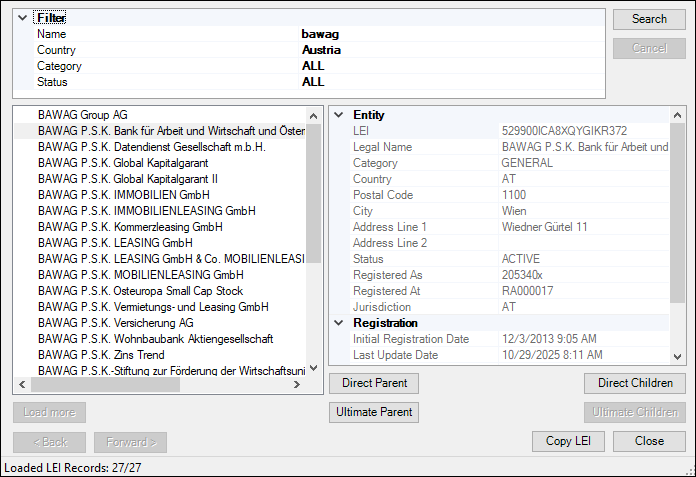Viewport: 696px width, 477px height.
Task: Collapse the Registration section chevron
Action: tap(339, 323)
